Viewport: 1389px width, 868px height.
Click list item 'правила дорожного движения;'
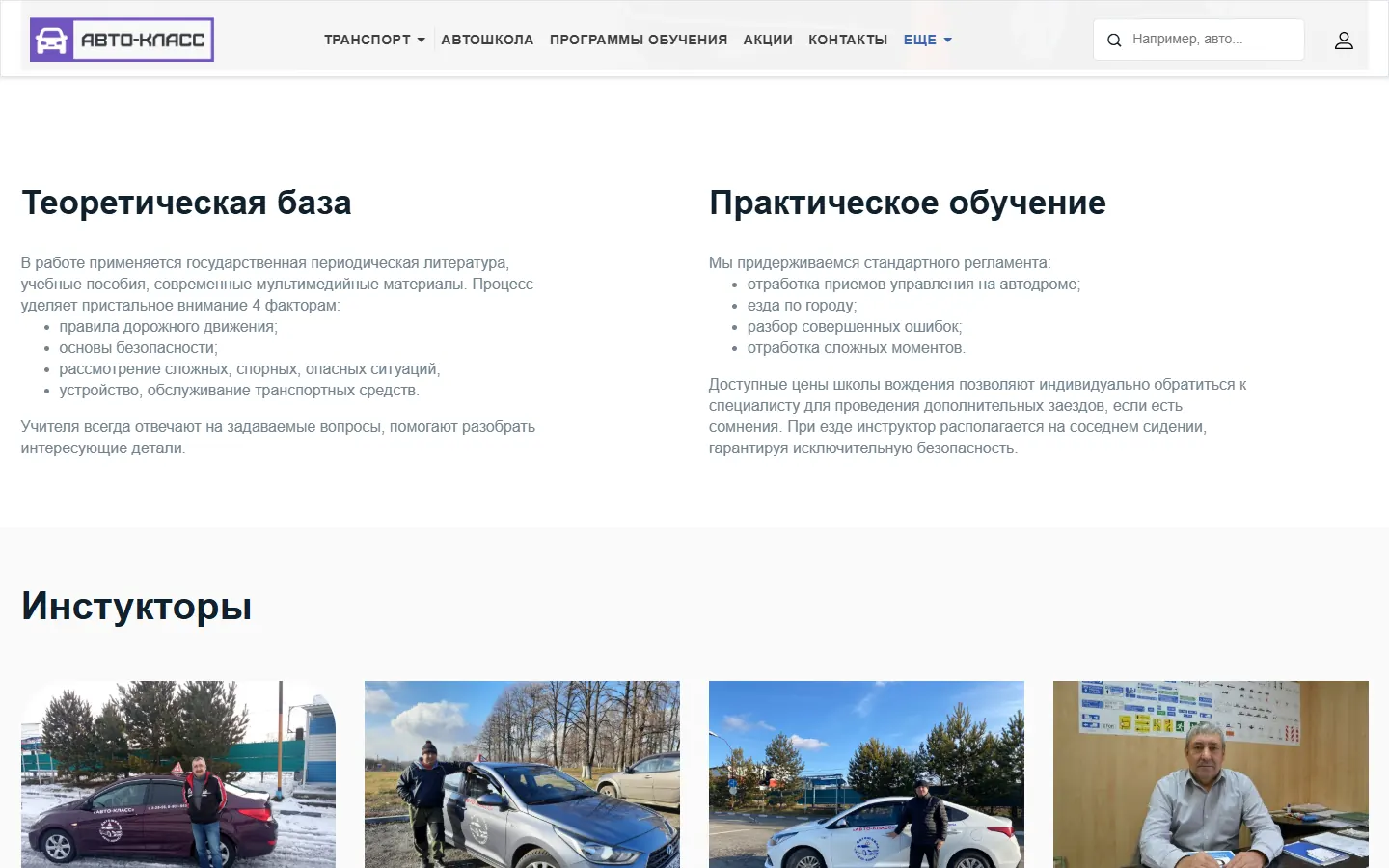click(x=169, y=327)
